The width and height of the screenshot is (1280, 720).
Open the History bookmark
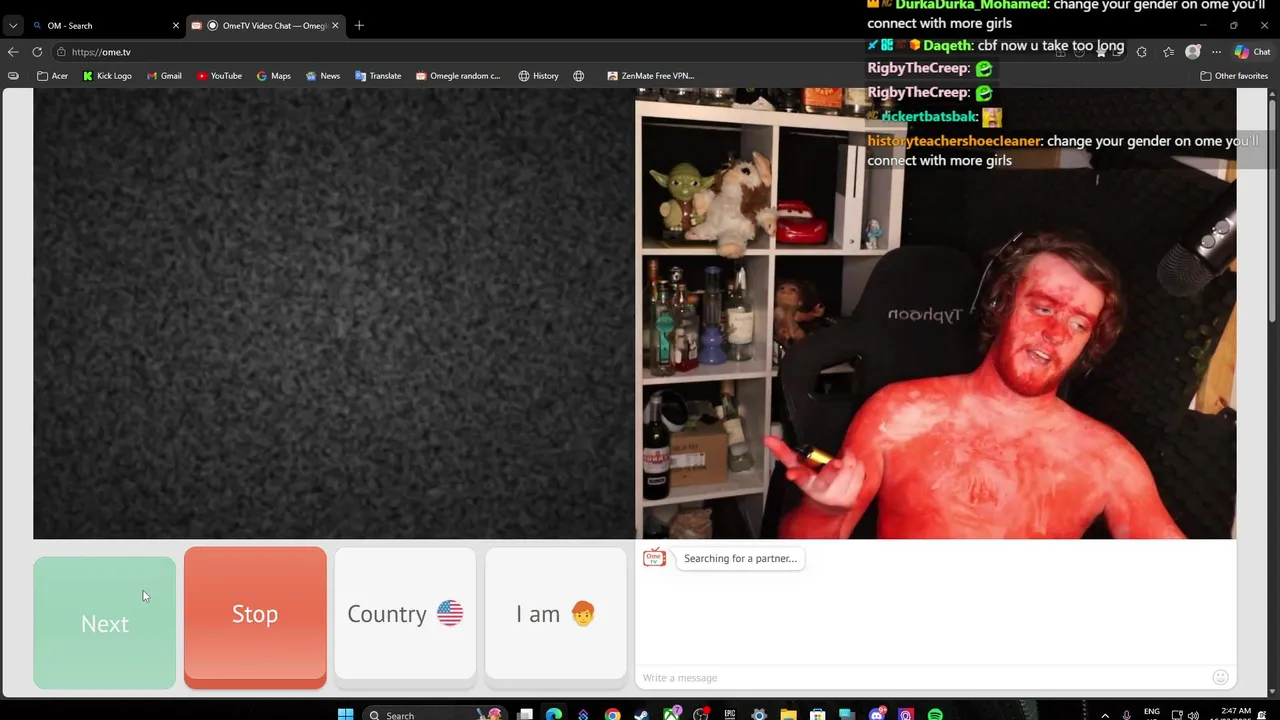point(538,76)
